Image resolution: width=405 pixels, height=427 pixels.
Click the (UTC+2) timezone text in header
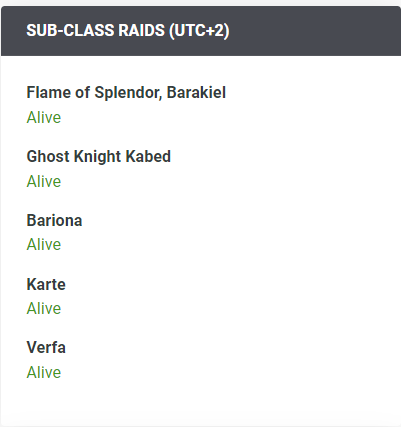point(199,31)
